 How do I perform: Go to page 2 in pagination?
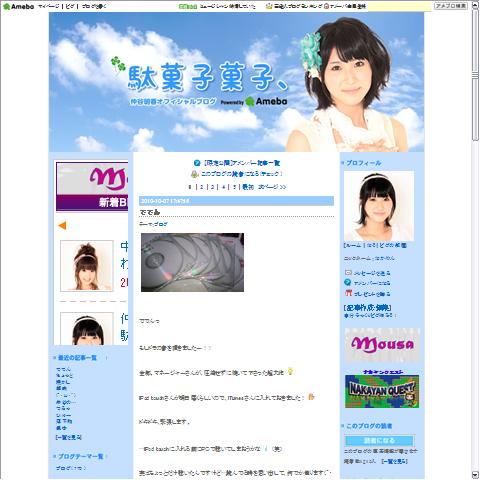(x=201, y=187)
